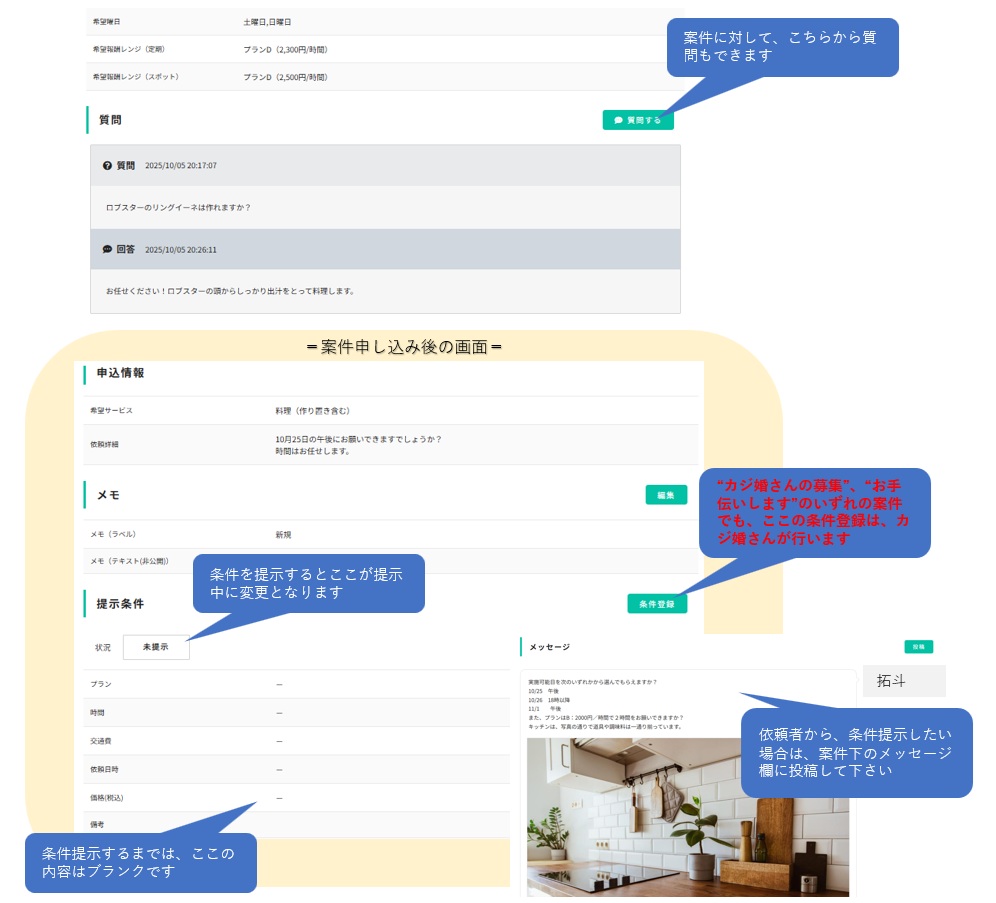Select the メッセージ panel heading
The height and width of the screenshot is (903, 996).
click(549, 648)
